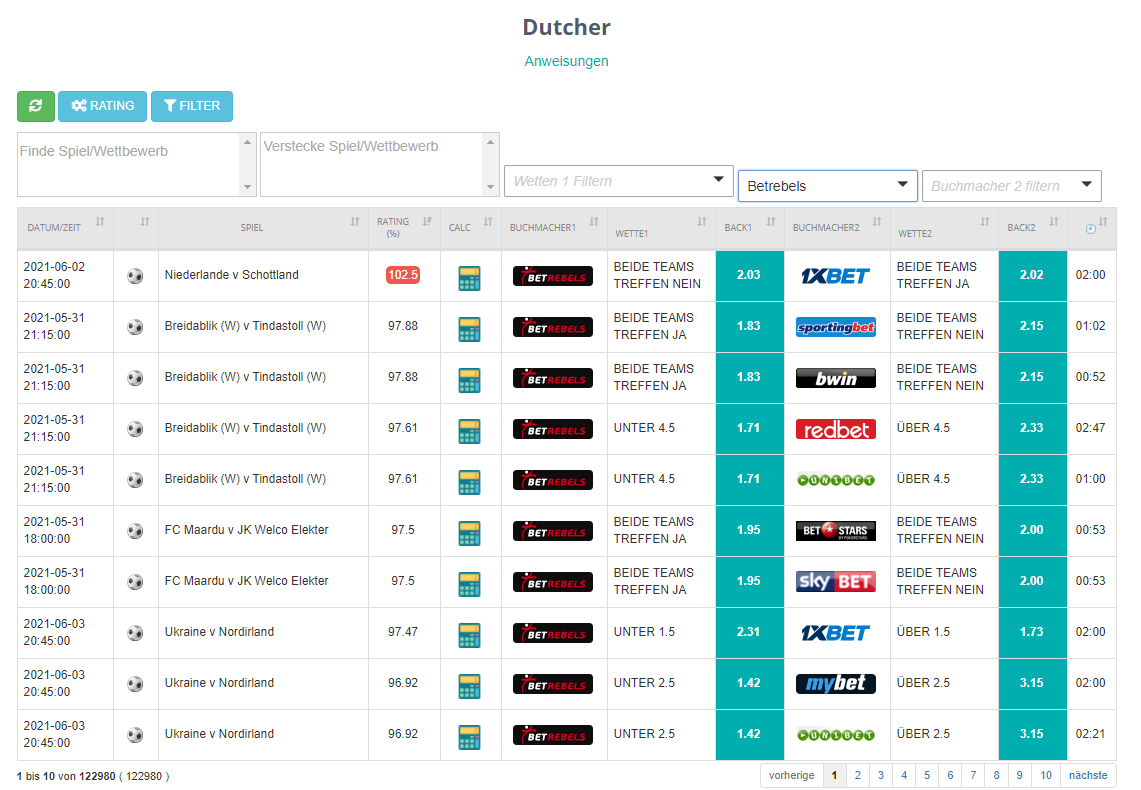1141x790 pixels.
Task: Go to page 10
Action: (x=1046, y=775)
